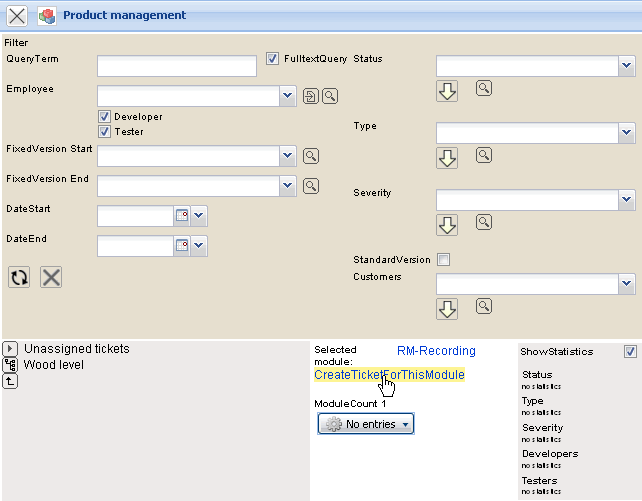
Task: Toggle the Developer checkbox
Action: (x=104, y=117)
